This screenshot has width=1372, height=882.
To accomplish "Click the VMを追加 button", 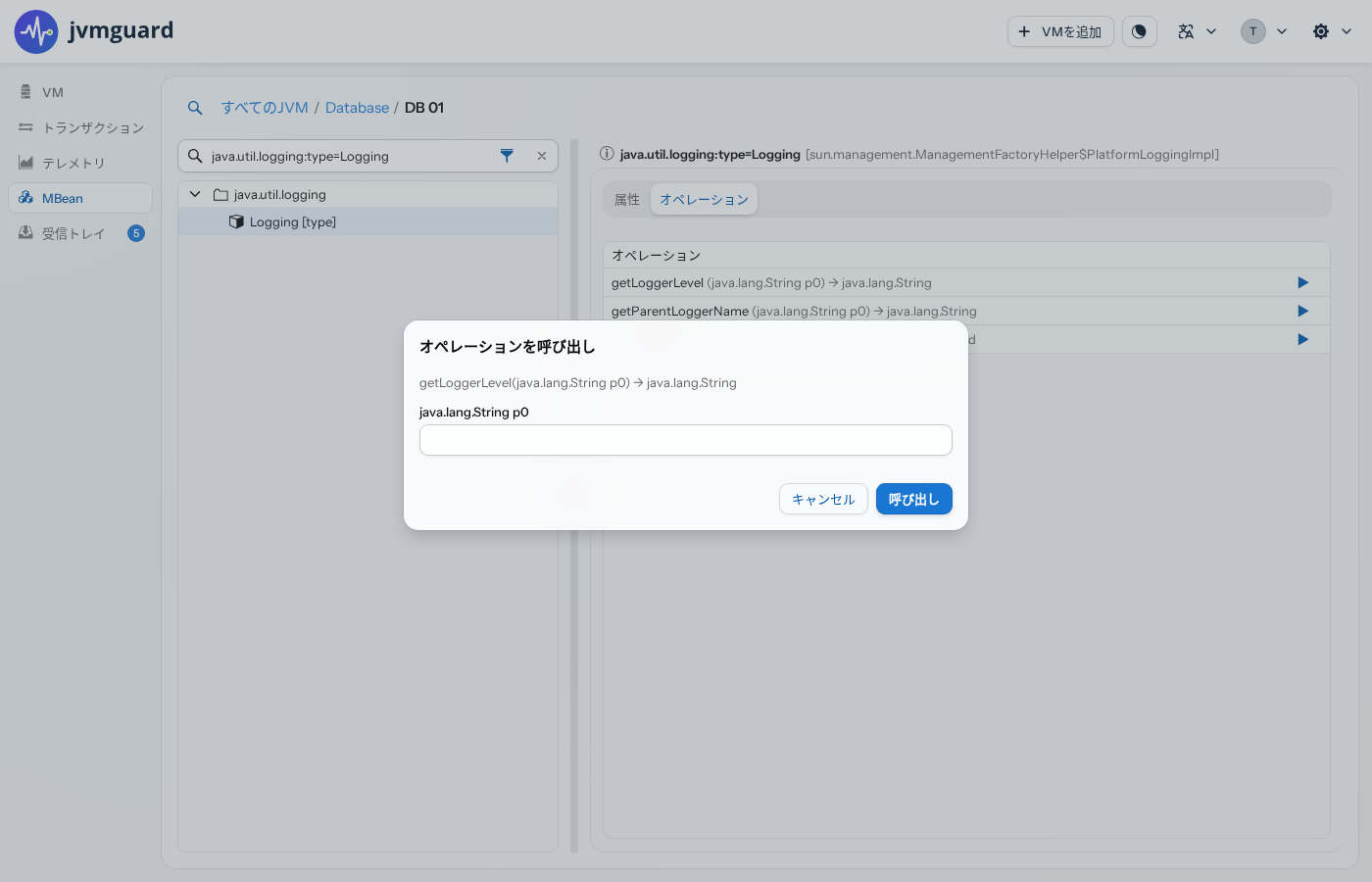I will pos(1060,31).
